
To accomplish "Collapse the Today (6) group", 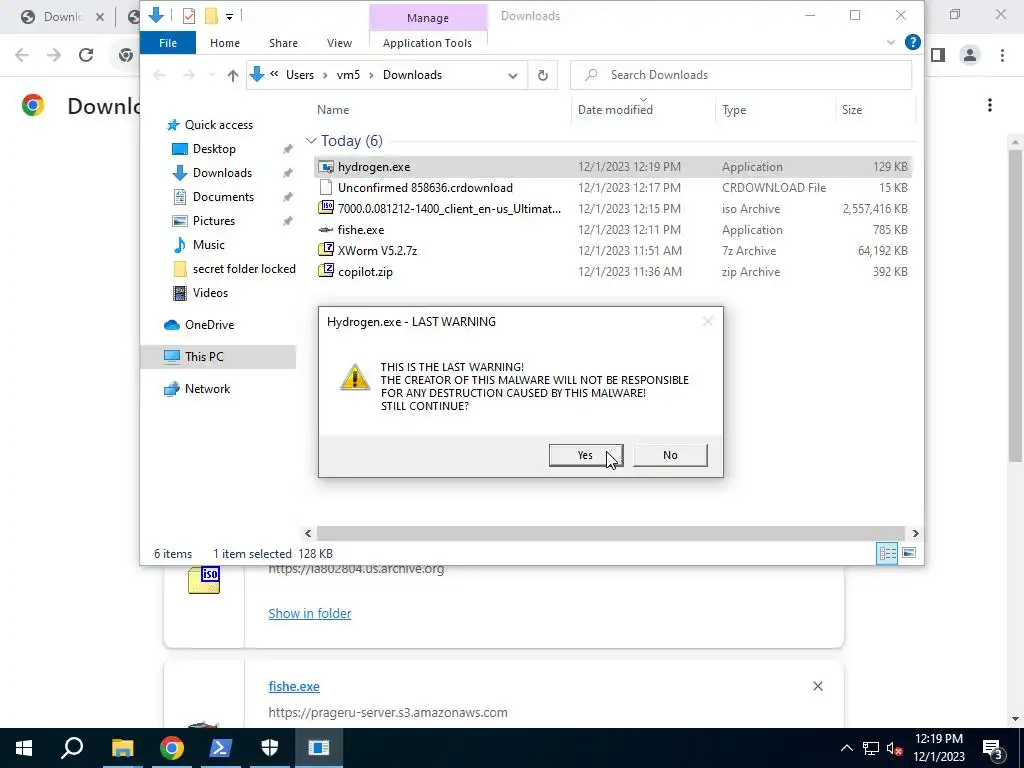I will coord(311,141).
